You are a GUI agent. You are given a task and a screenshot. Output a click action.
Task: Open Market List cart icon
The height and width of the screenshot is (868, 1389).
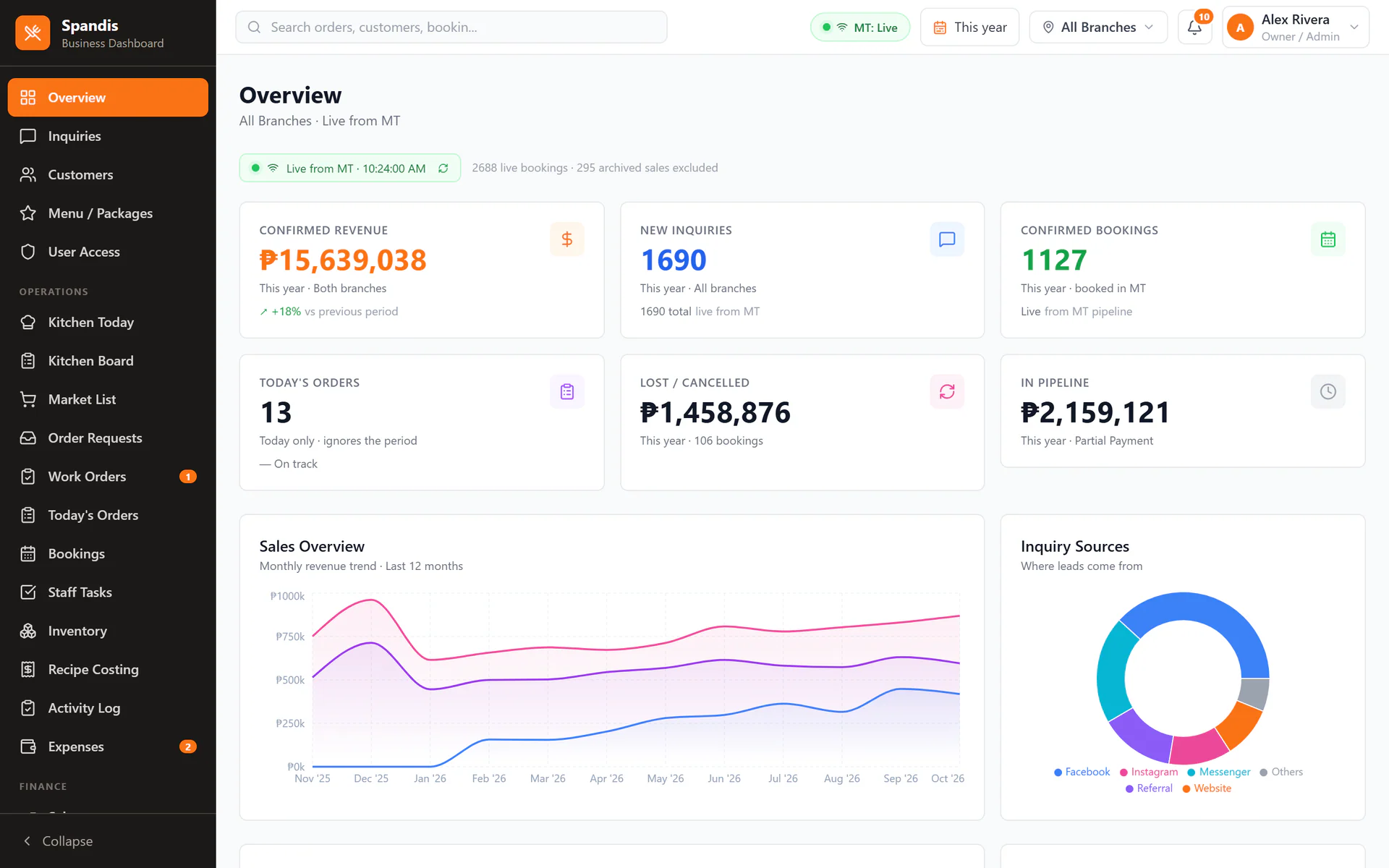(x=28, y=399)
